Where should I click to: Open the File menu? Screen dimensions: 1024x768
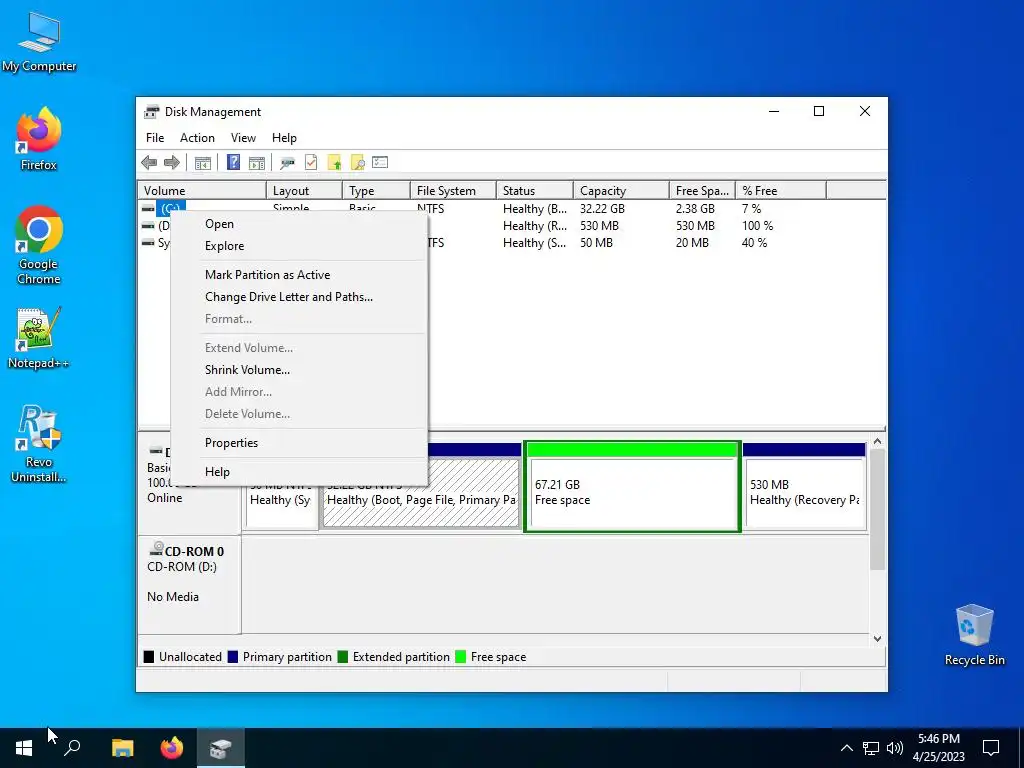155,138
